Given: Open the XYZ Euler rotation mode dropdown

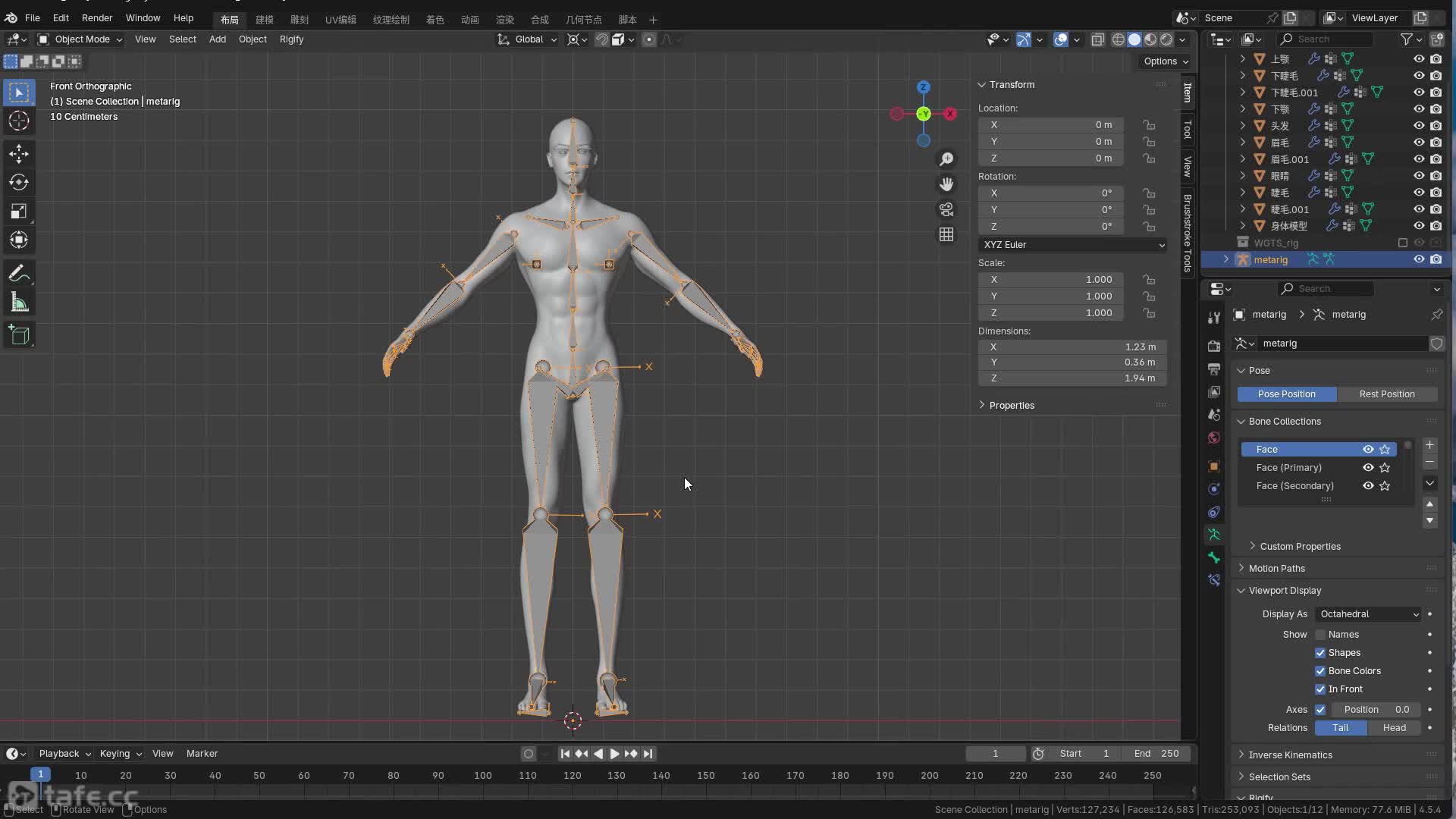Looking at the screenshot, I should click(1072, 245).
